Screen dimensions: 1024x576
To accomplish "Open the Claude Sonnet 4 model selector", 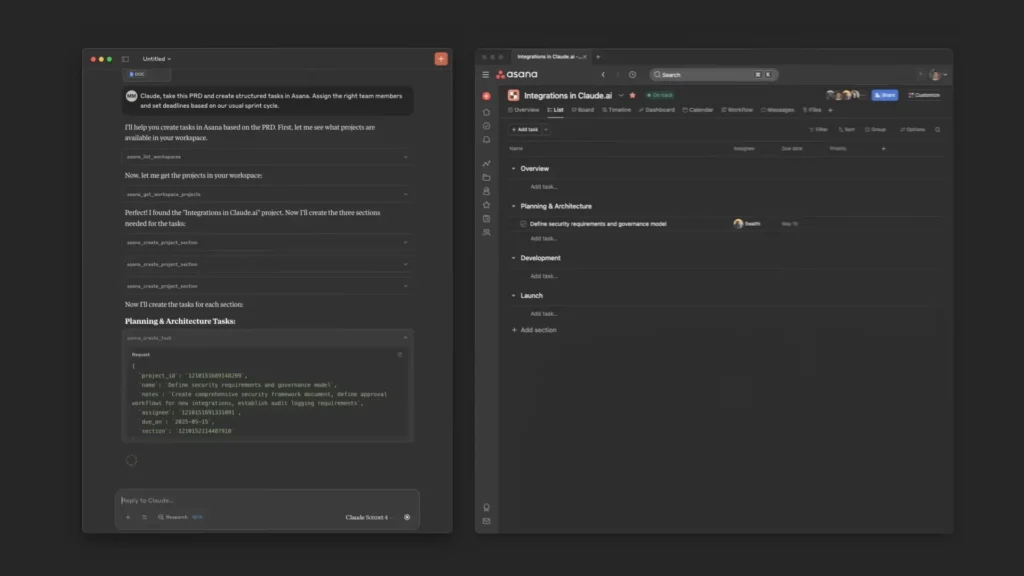I will point(368,517).
